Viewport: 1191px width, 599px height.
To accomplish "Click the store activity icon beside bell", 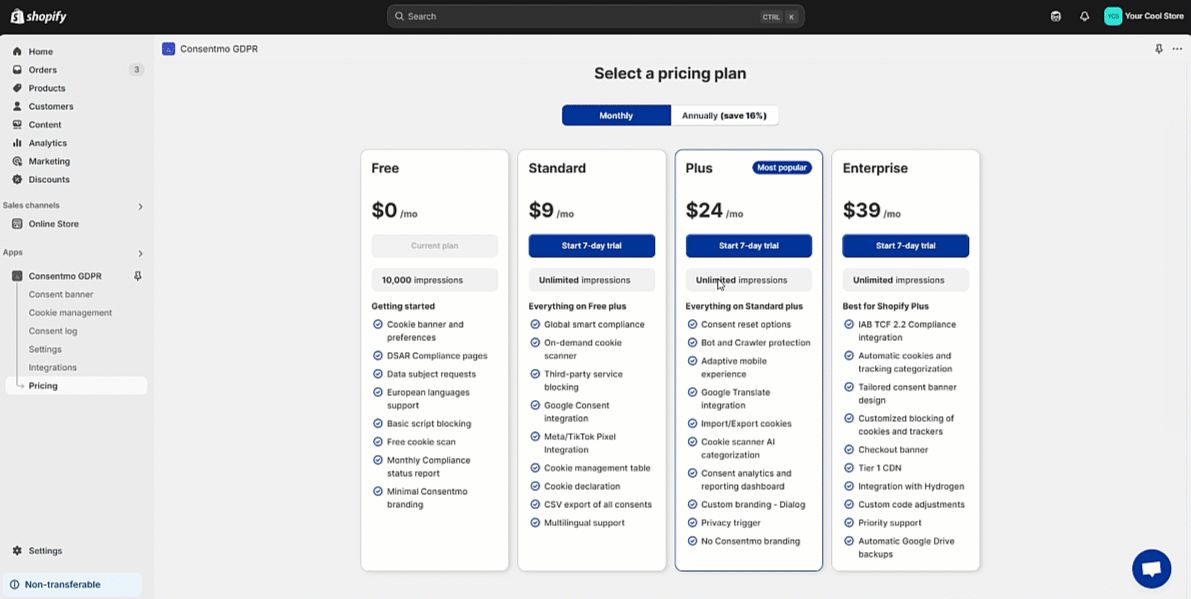I will 1056,16.
